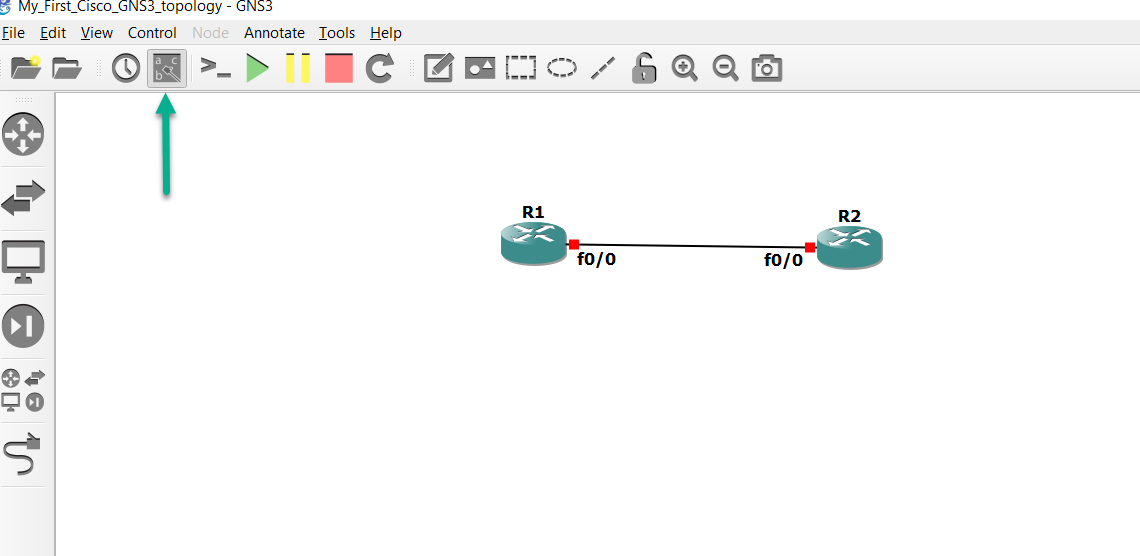
Task: Select router R2 on the canvas
Action: point(849,248)
